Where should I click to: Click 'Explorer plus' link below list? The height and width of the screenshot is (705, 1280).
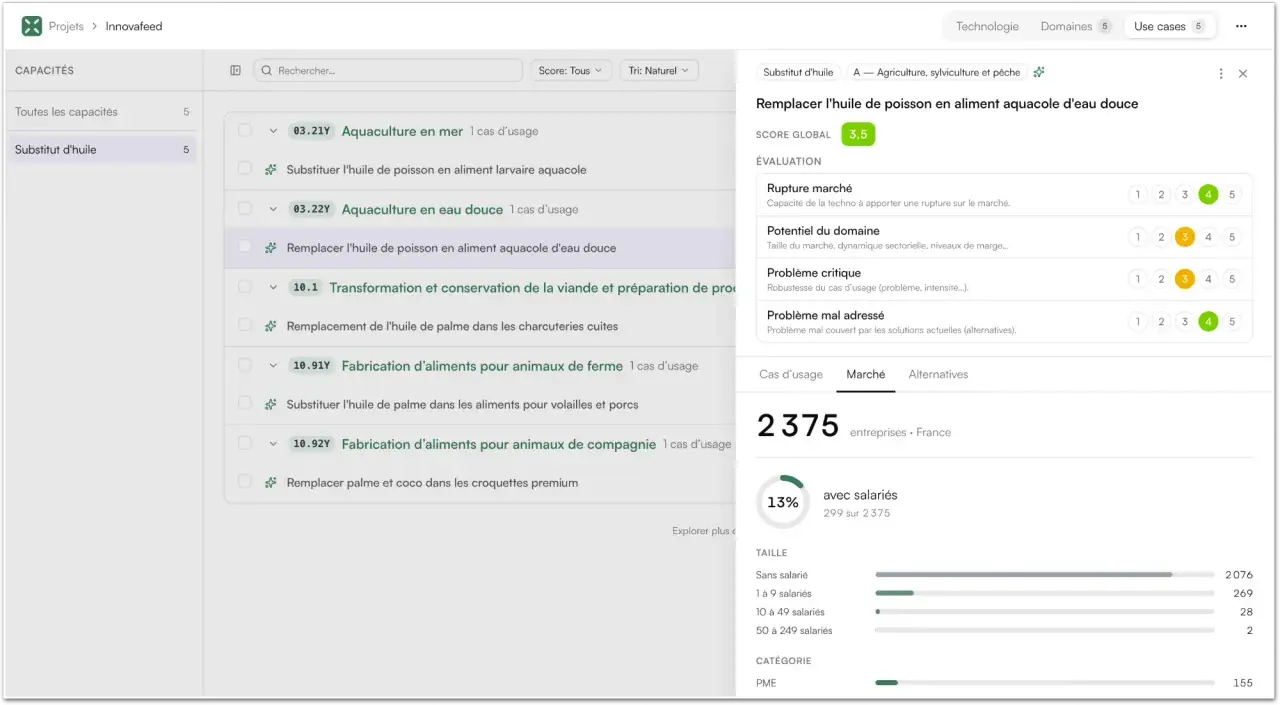704,531
